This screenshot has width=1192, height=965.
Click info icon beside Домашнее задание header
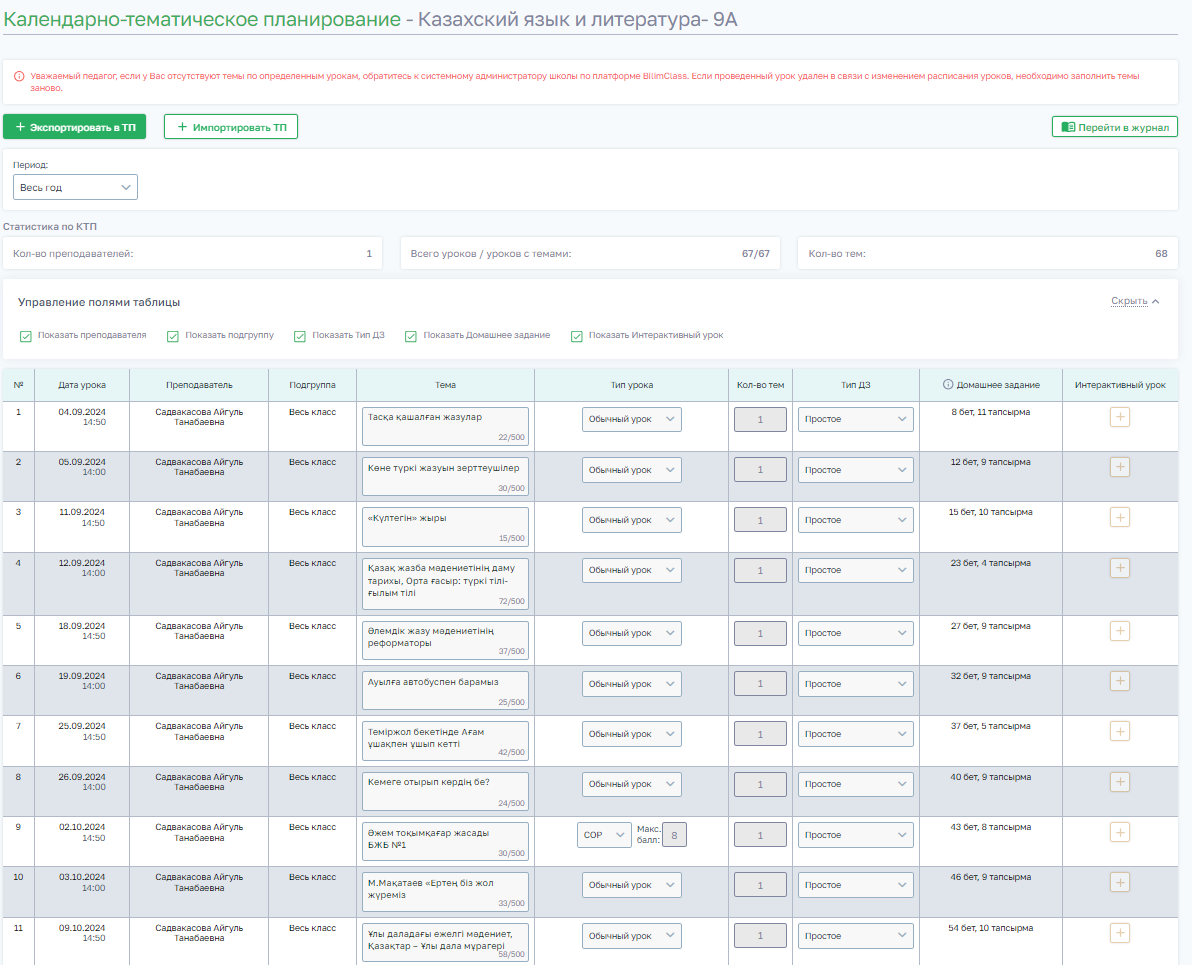(948, 385)
